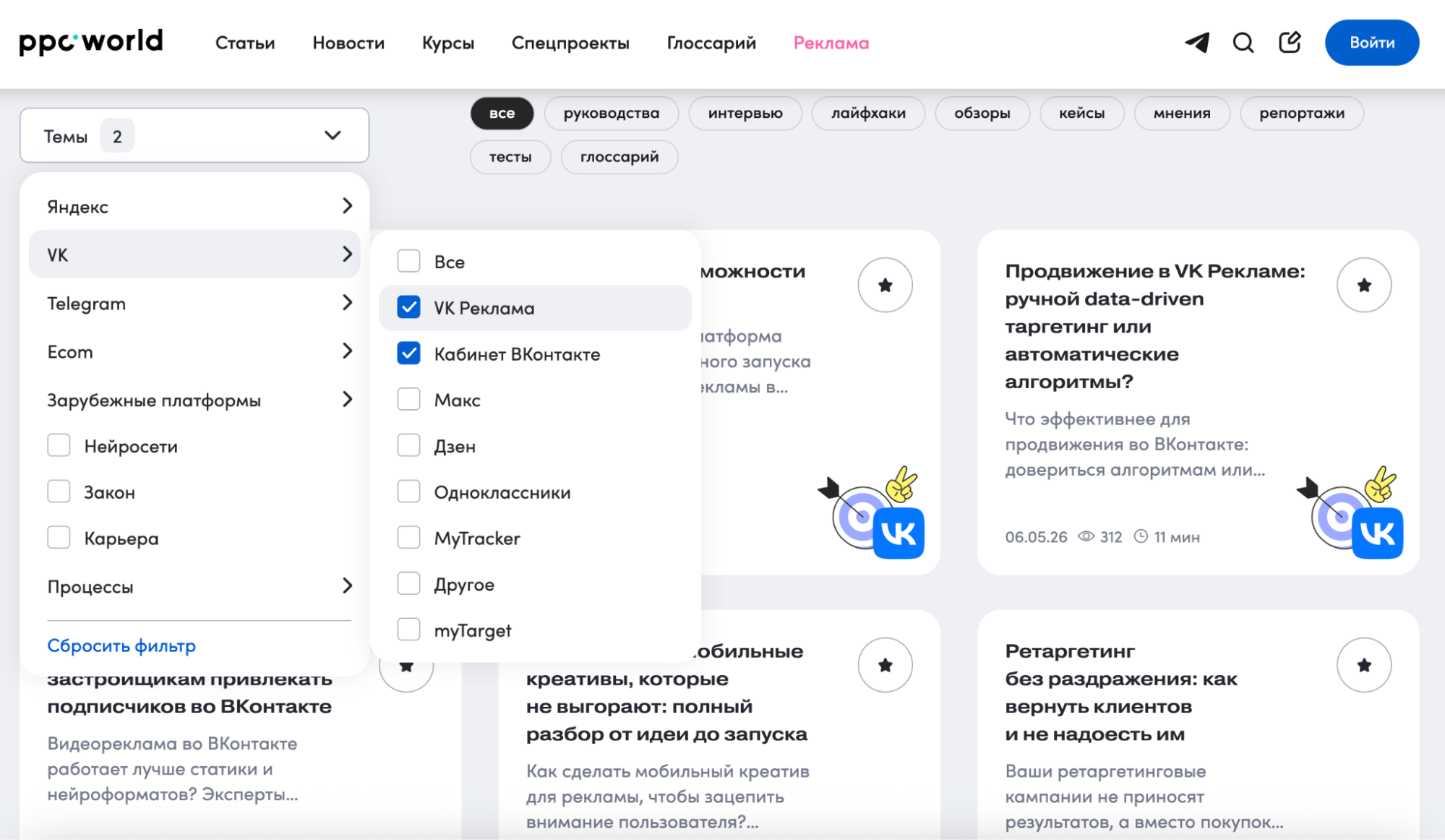This screenshot has width=1445, height=840.
Task: Check the Другое checkbox
Action: 408,583
